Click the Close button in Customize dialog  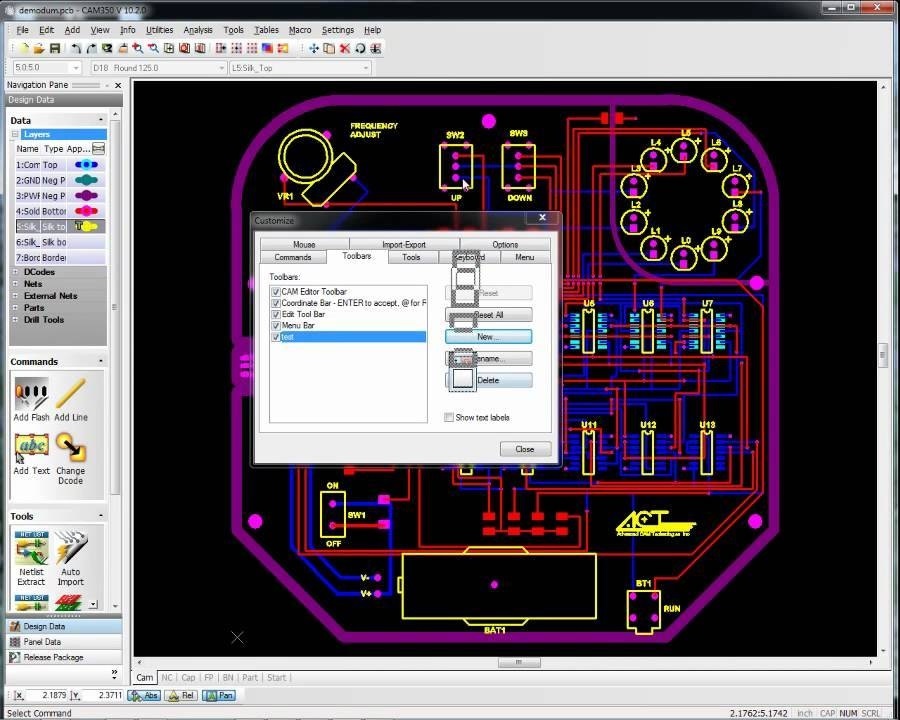[524, 449]
